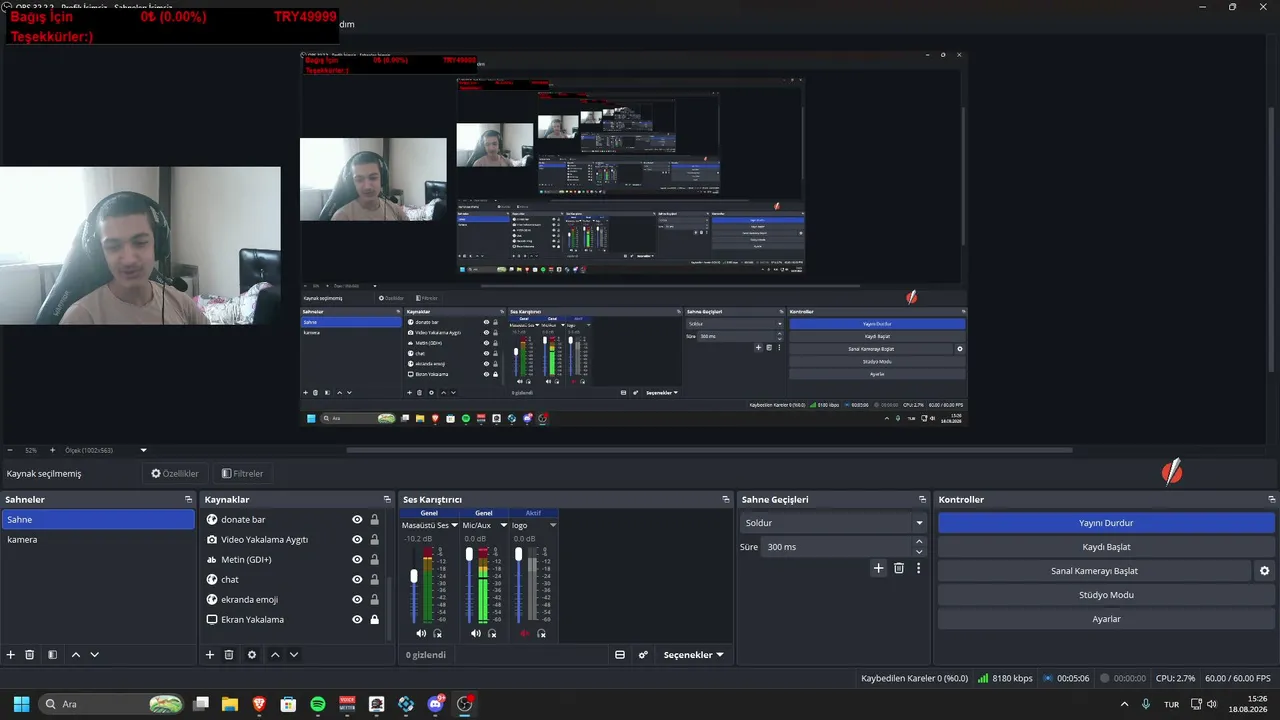The image size is (1280, 720).
Task: Decrease the transition Süre value
Action: pos(919,552)
